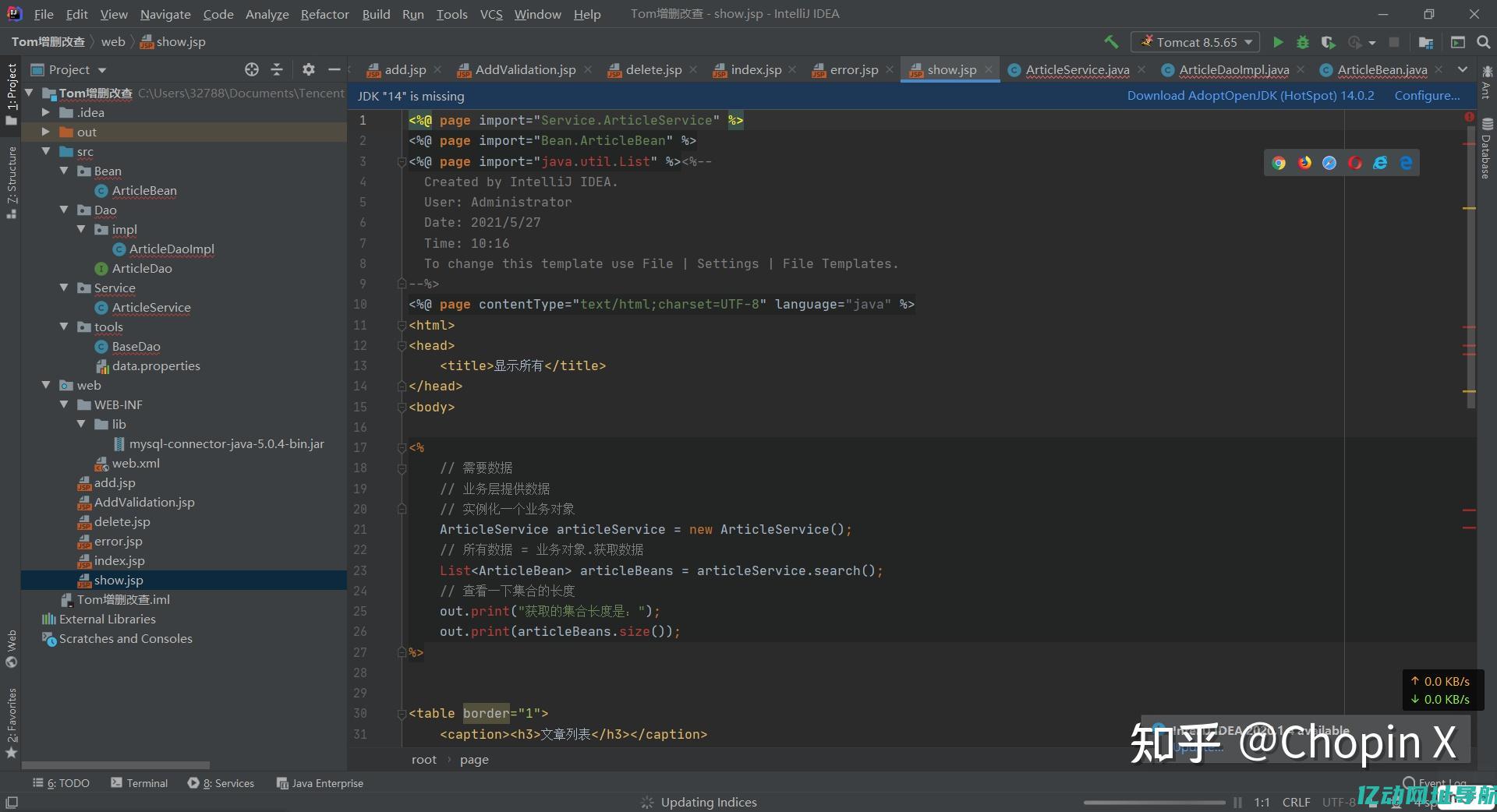This screenshot has height=812, width=1497.
Task: Open the Refactor menu
Action: point(324,14)
